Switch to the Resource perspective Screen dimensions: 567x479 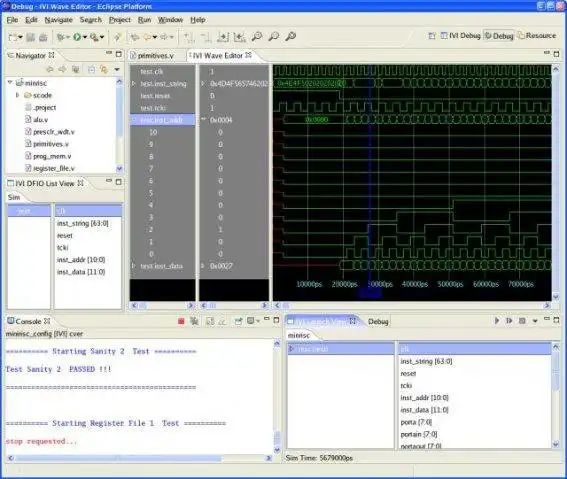click(537, 36)
